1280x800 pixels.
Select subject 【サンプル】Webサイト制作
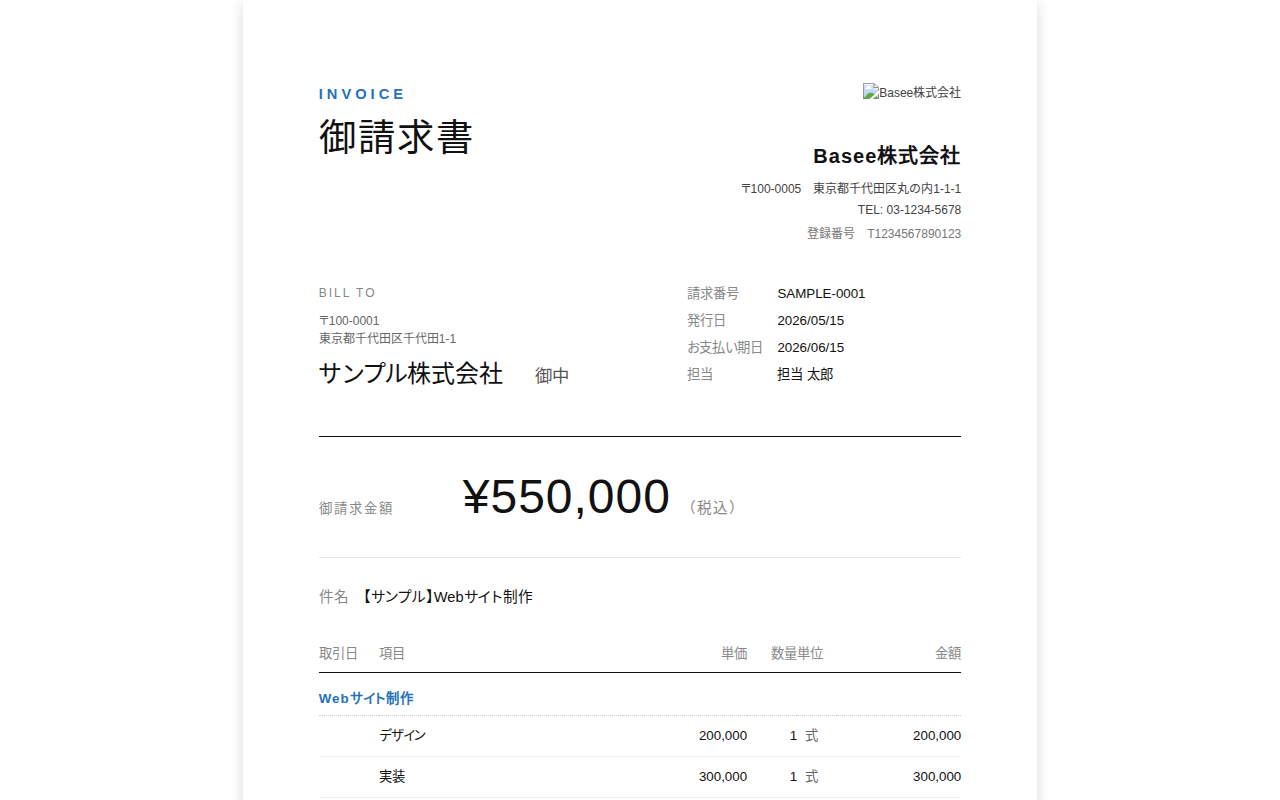tap(446, 597)
